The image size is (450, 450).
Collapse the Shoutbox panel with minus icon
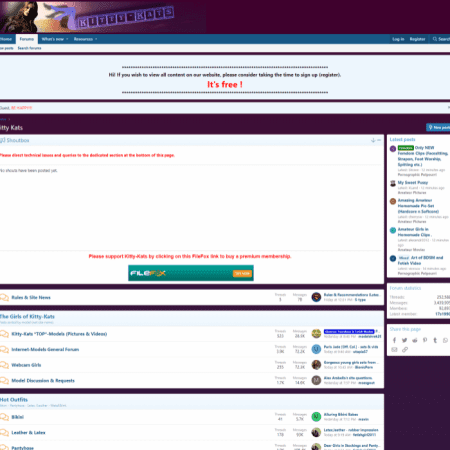(x=379, y=140)
